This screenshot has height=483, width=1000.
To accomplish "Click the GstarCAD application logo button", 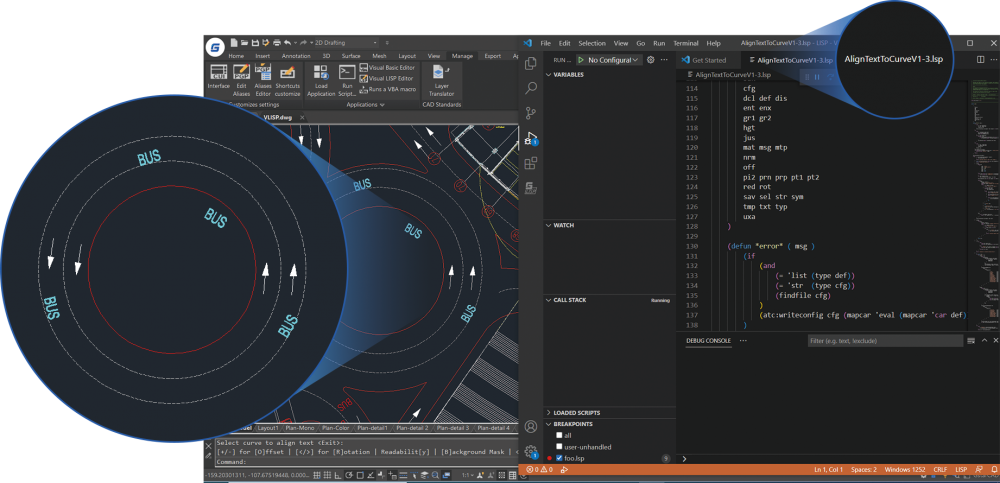I will tap(216, 47).
